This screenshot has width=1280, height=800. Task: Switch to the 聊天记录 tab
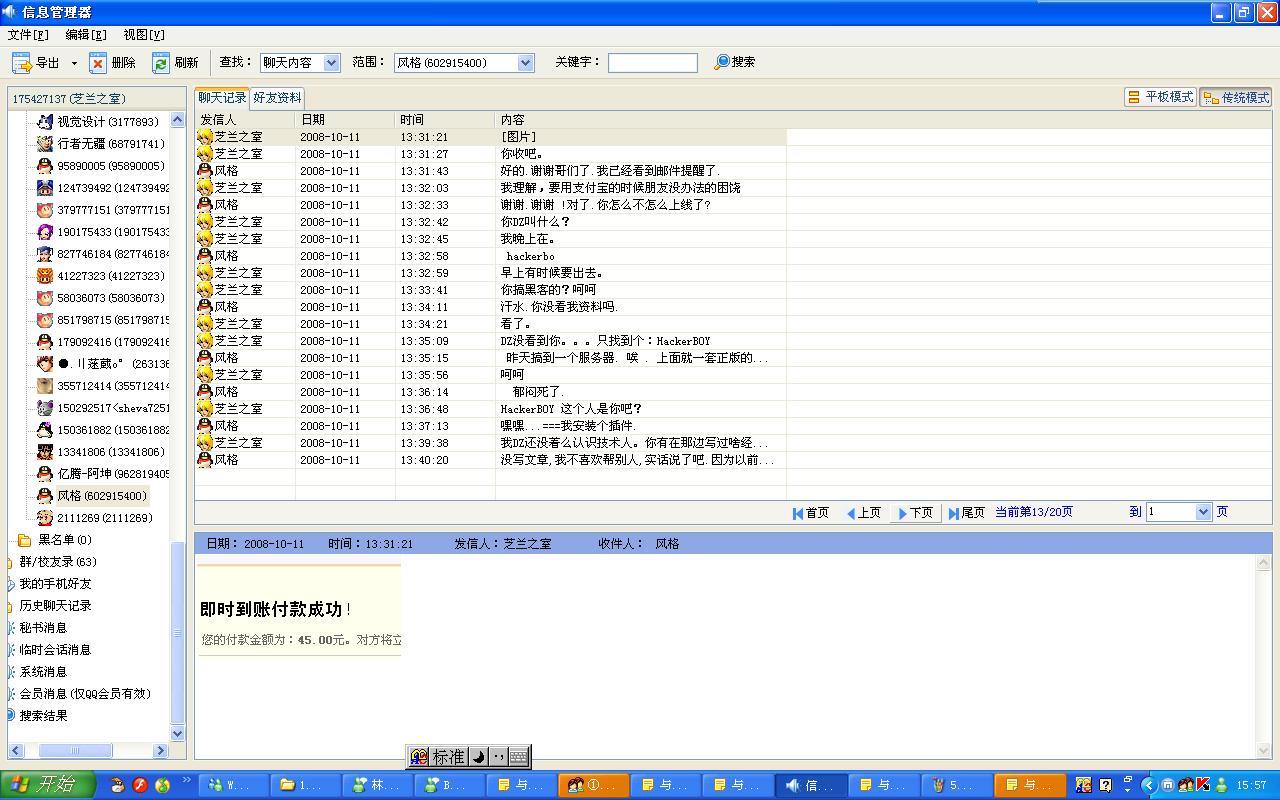(x=221, y=98)
